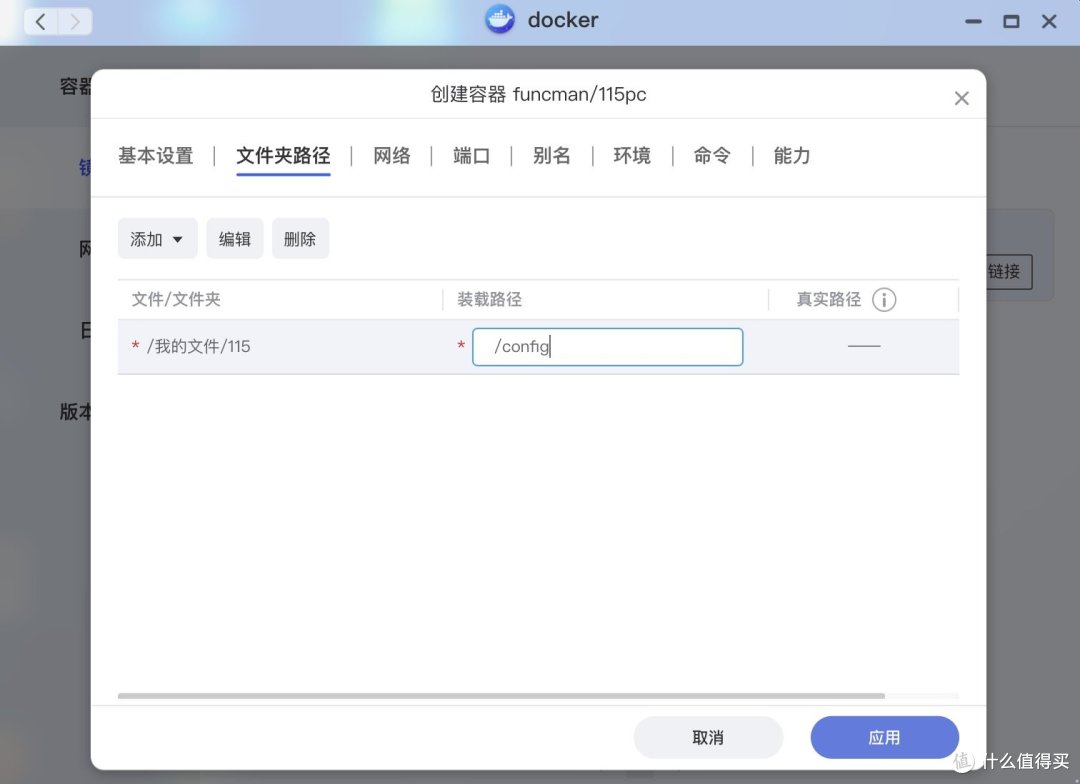Open the 命令 tab
This screenshot has height=784, width=1080.
(x=711, y=156)
